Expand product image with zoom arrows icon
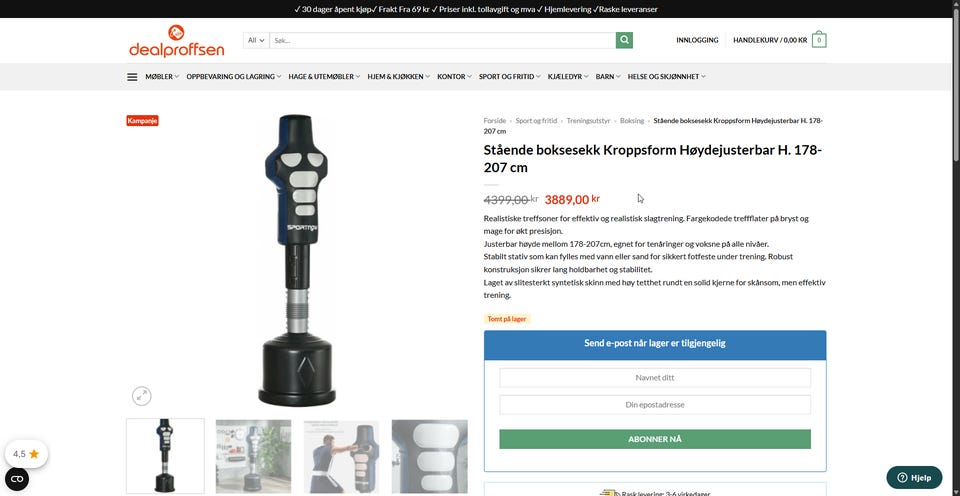 [141, 396]
